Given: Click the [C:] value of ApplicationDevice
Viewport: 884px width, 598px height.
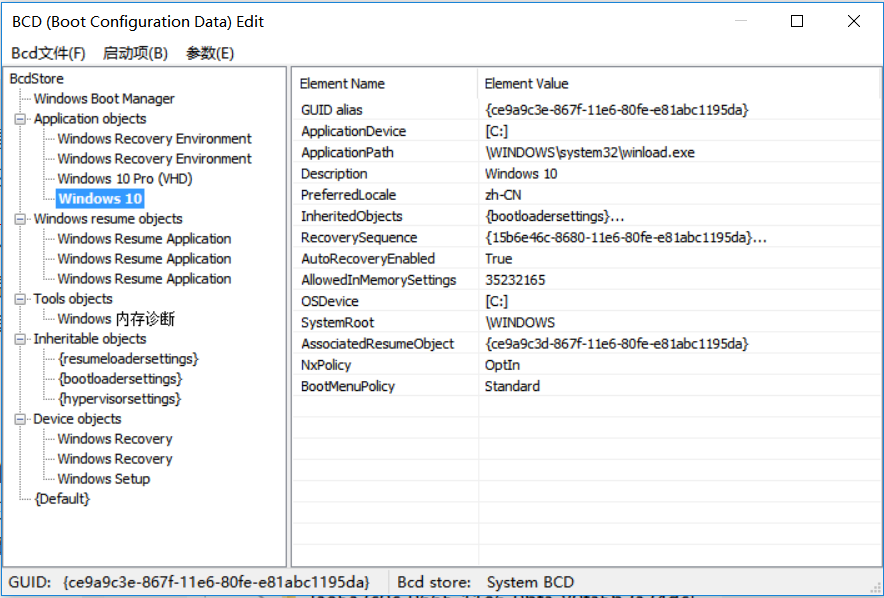Looking at the screenshot, I should pos(497,131).
